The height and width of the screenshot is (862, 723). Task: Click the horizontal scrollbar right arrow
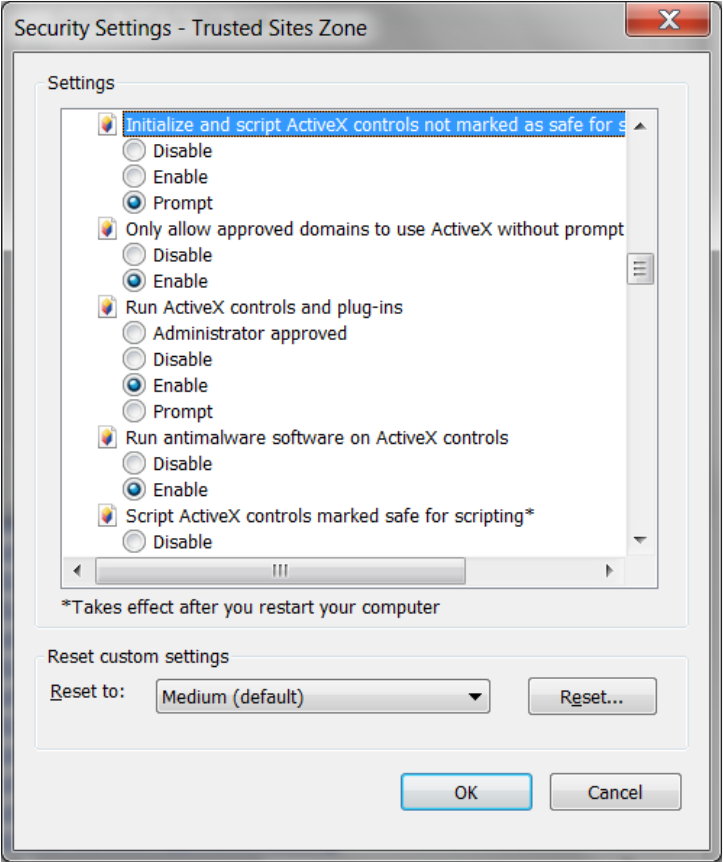[x=612, y=571]
